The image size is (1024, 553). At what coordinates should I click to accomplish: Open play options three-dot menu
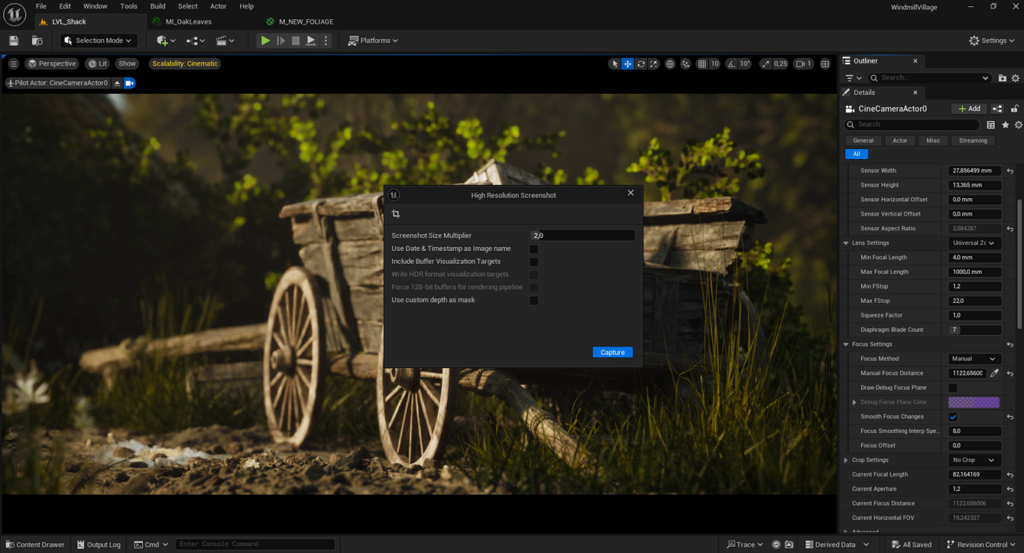pos(326,40)
